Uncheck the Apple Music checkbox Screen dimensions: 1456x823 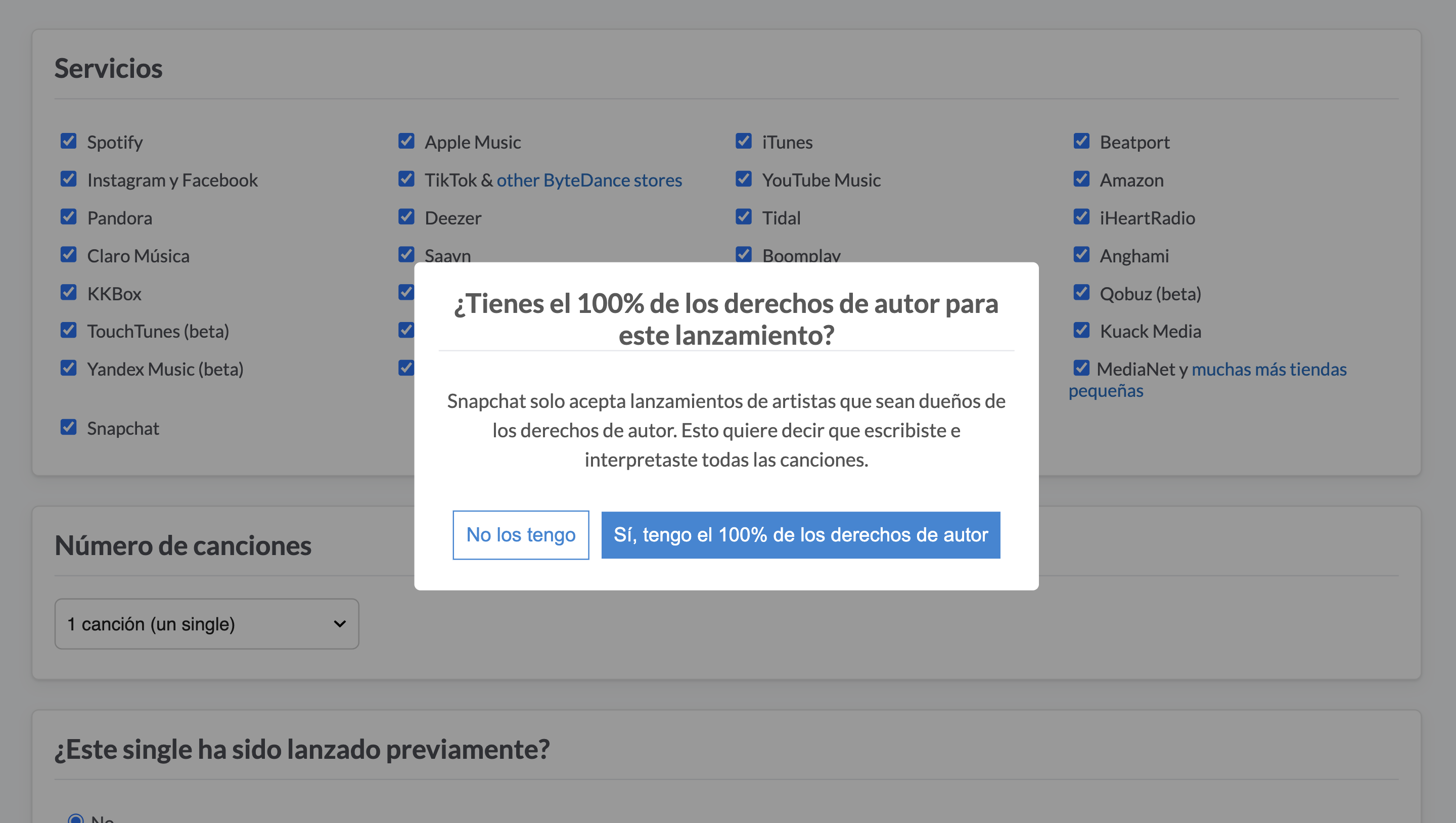406,141
